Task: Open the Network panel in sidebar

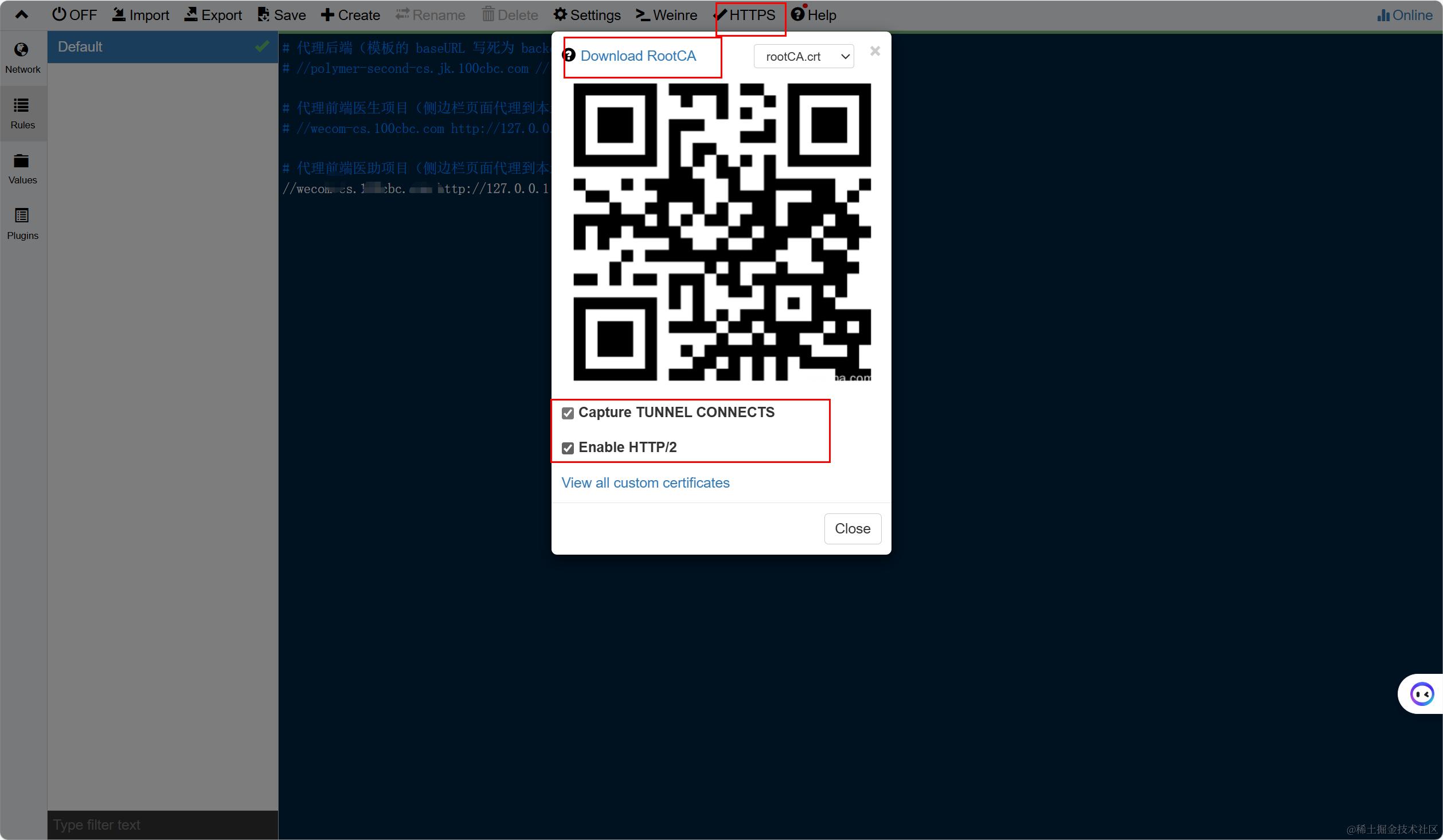Action: (x=22, y=58)
